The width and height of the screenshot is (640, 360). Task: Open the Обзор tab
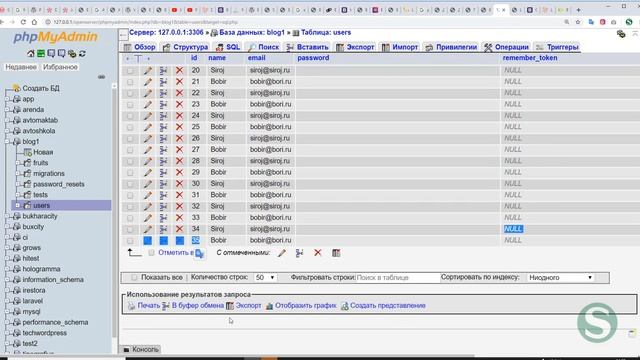[140, 47]
